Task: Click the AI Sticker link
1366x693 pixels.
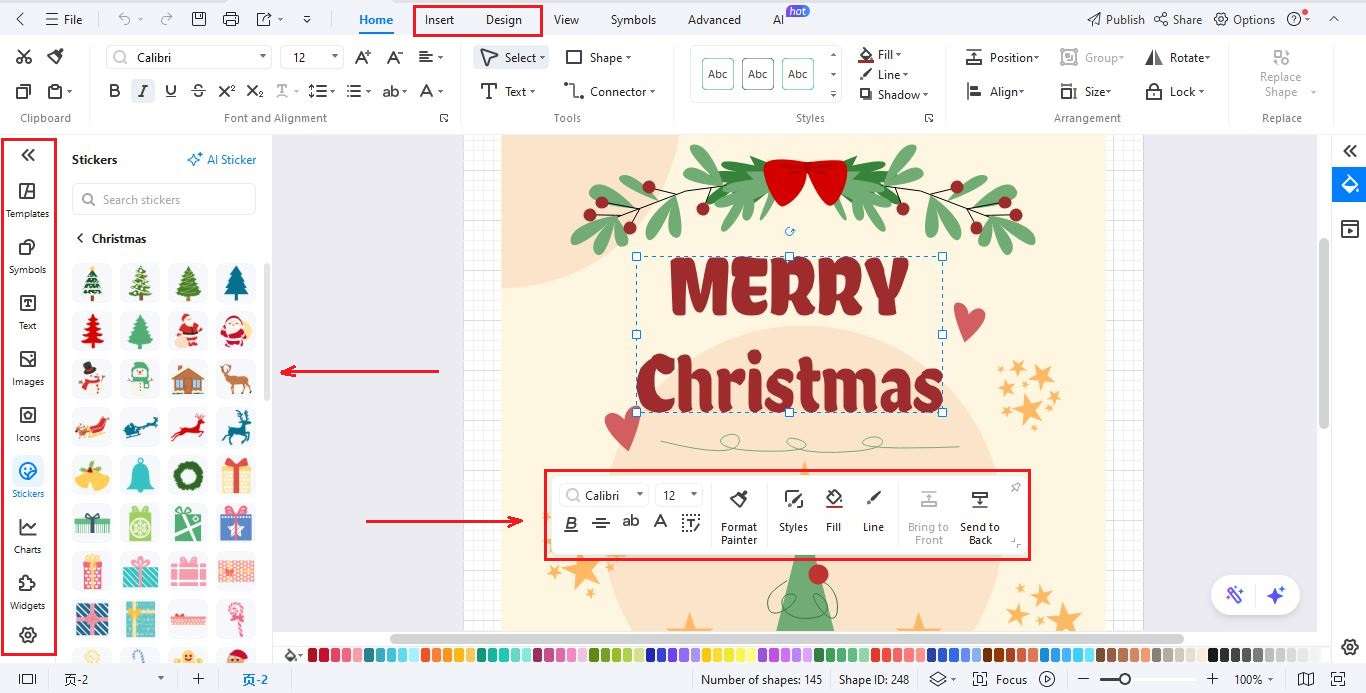Action: [222, 159]
